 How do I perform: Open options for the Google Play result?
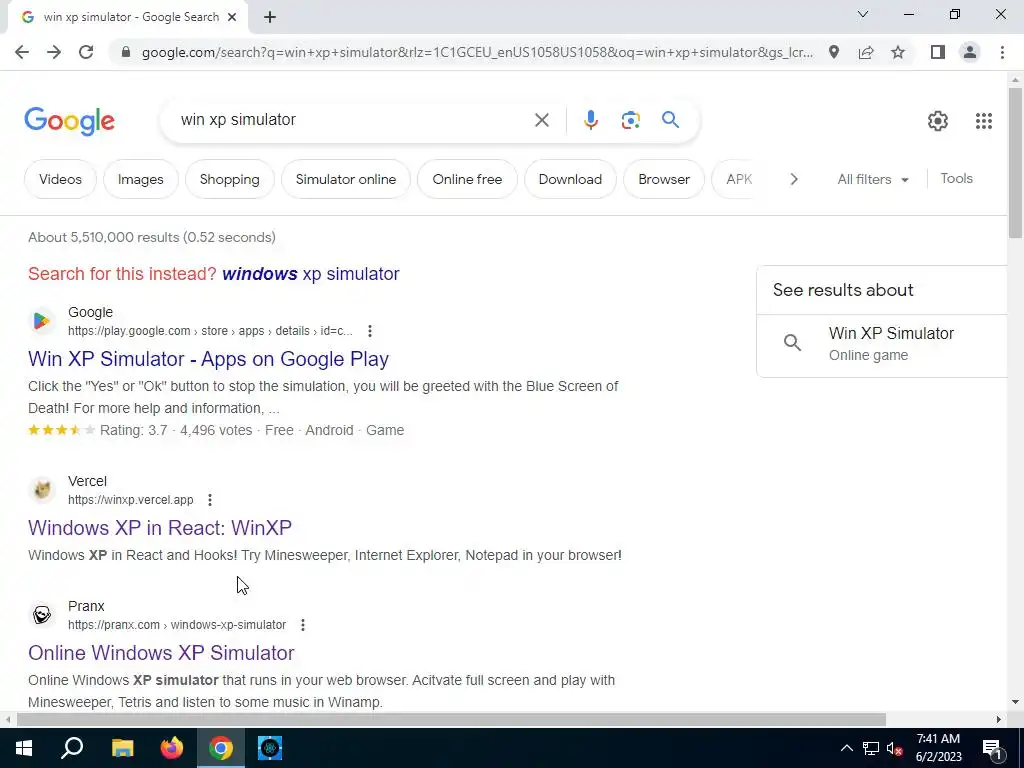point(370,331)
